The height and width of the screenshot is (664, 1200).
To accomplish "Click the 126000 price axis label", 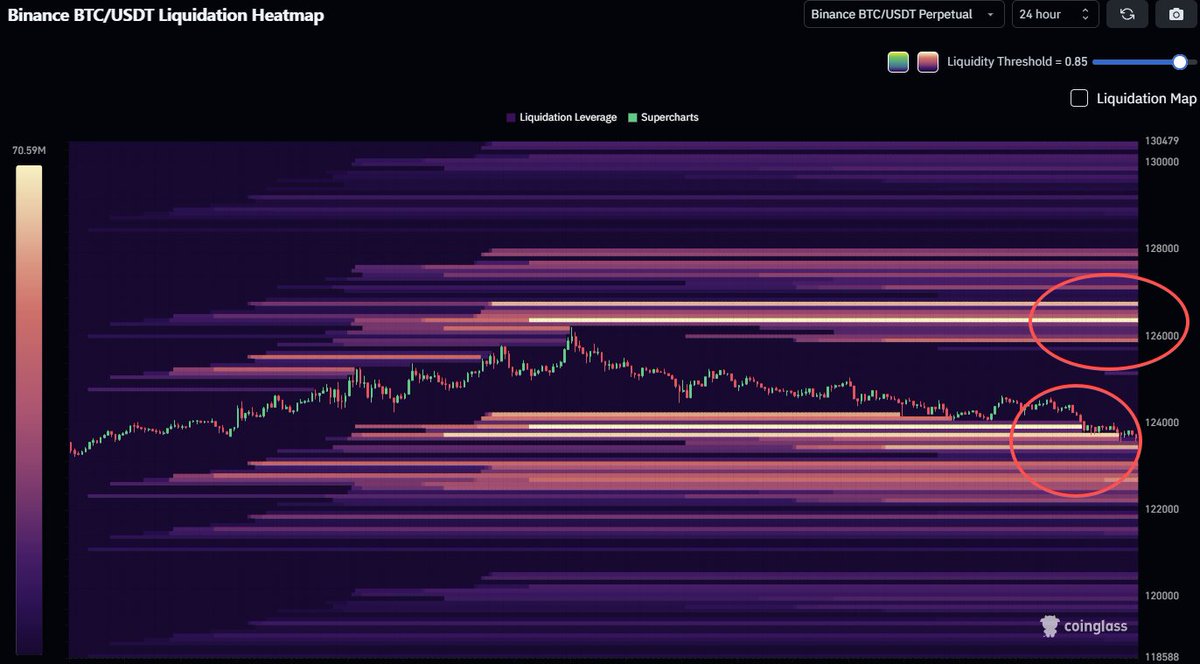I will pos(1164,336).
